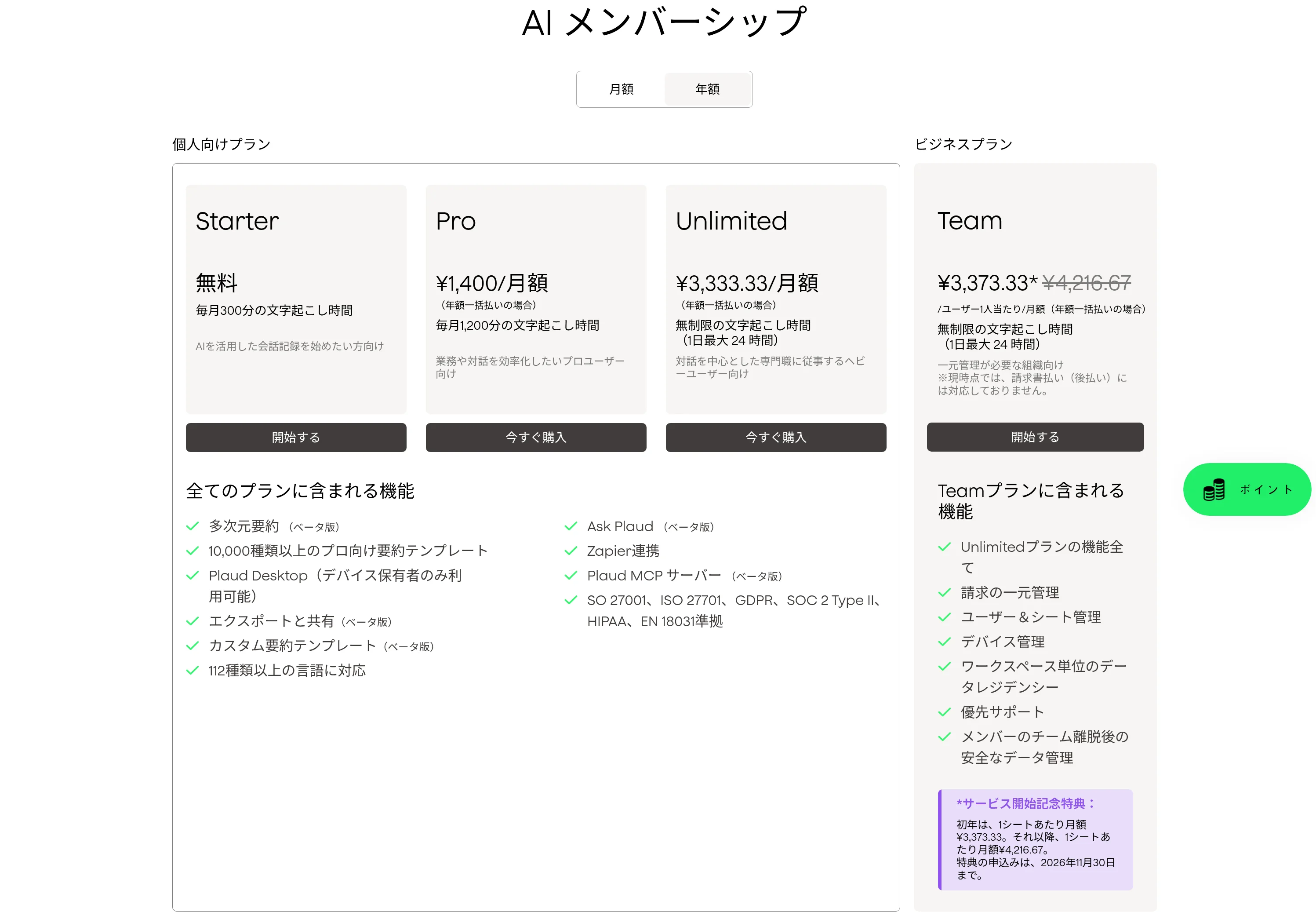Image resolution: width=1316 pixels, height=912 pixels.
Task: Click Starter plan's 開始する button
Action: click(x=296, y=437)
